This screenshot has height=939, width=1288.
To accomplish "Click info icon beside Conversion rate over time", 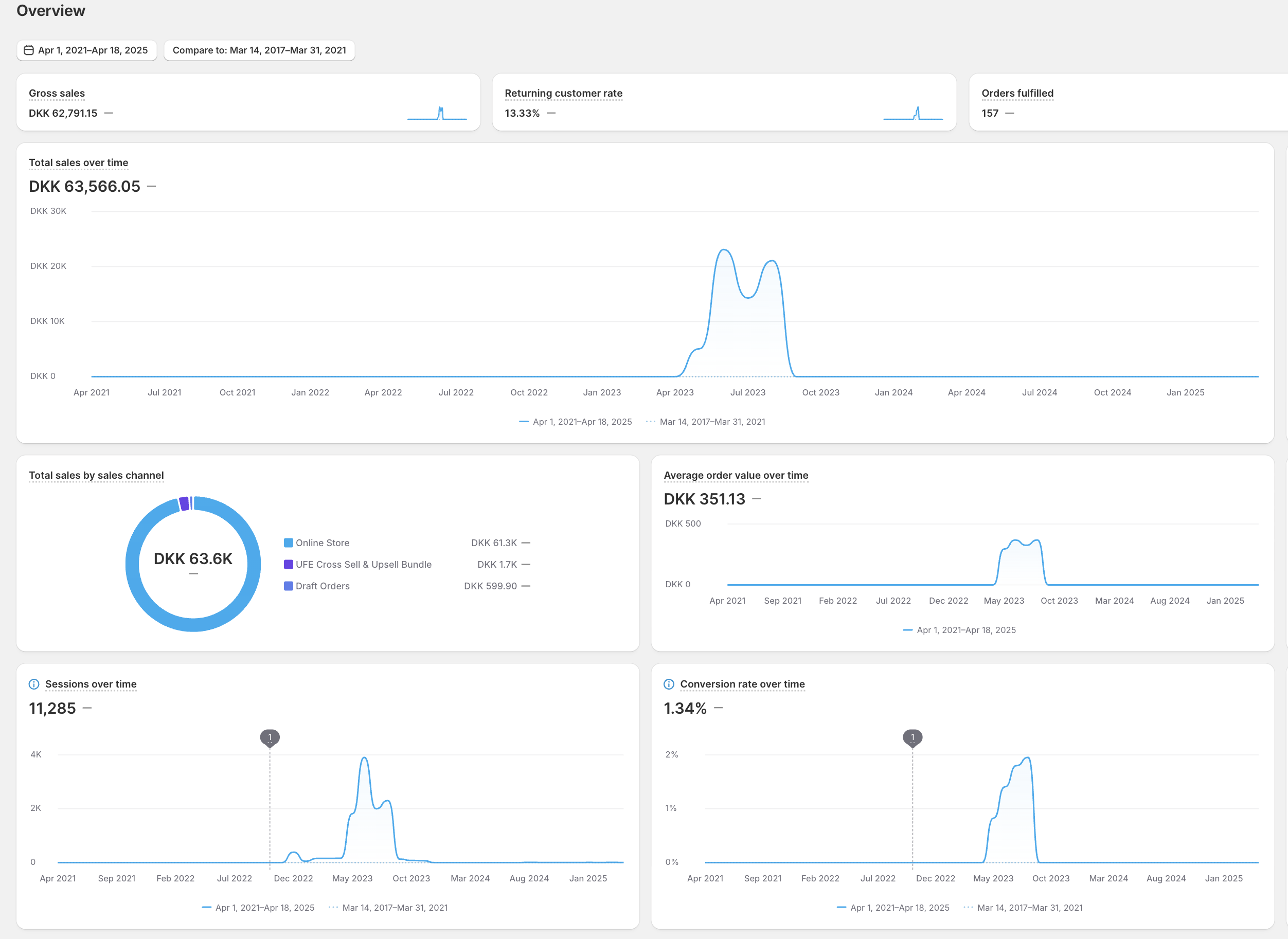I will click(x=669, y=684).
